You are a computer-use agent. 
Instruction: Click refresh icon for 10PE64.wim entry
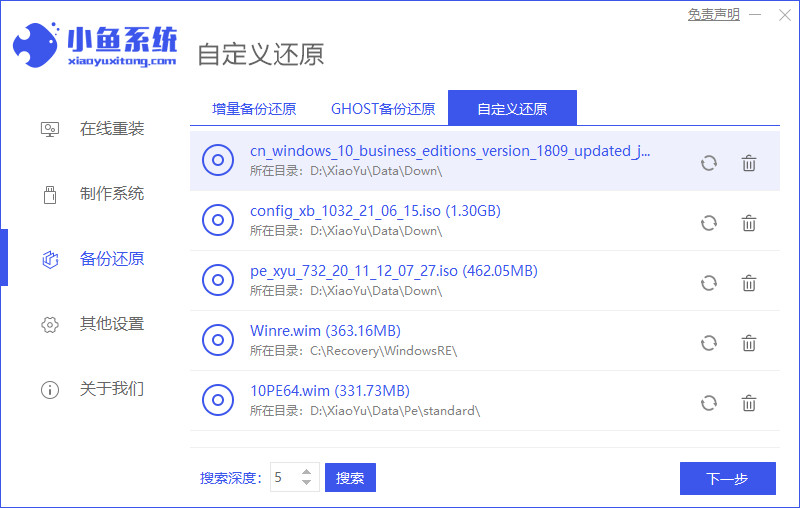(x=709, y=403)
